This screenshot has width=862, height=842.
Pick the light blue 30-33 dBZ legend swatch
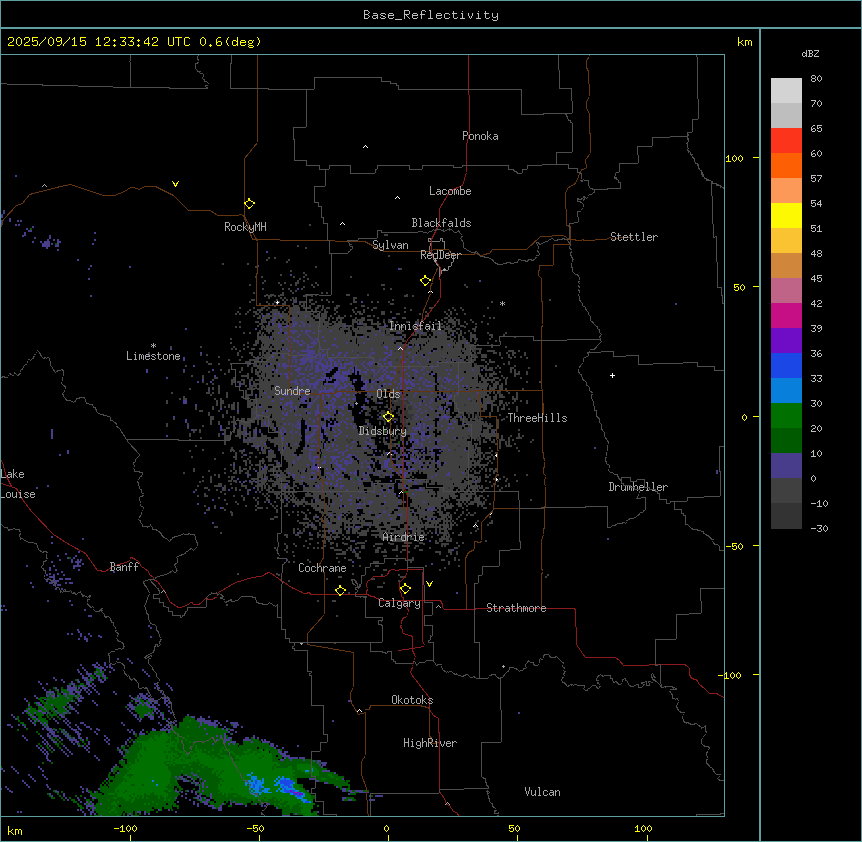click(786, 391)
